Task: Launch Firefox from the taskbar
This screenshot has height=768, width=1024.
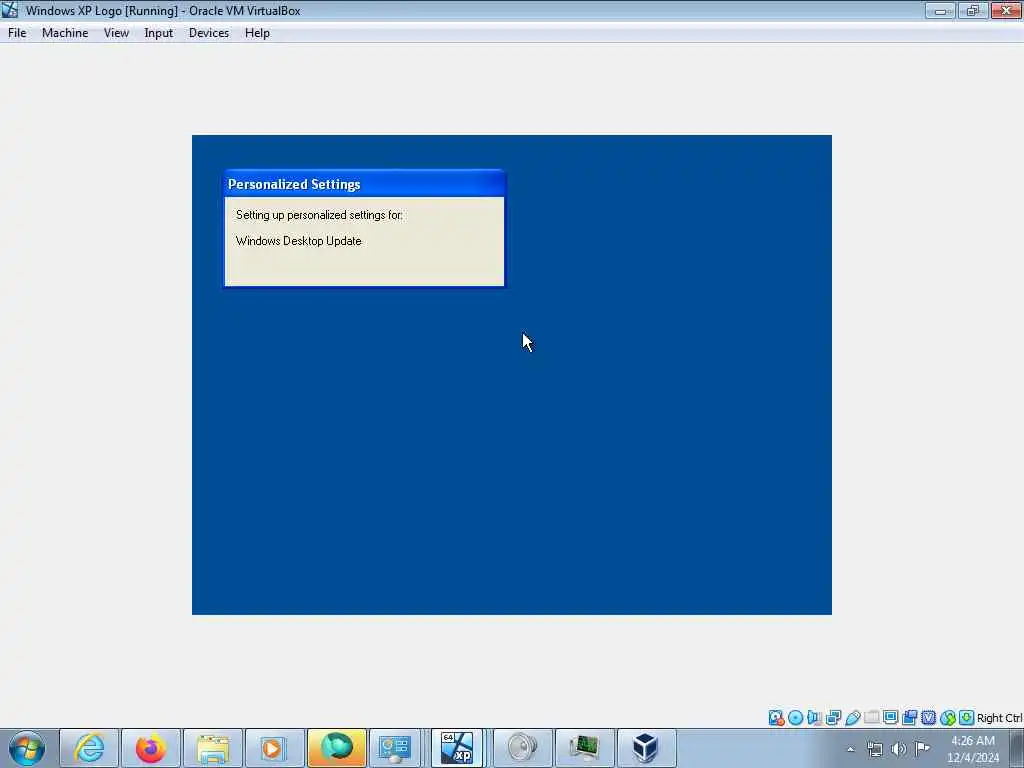Action: click(151, 748)
